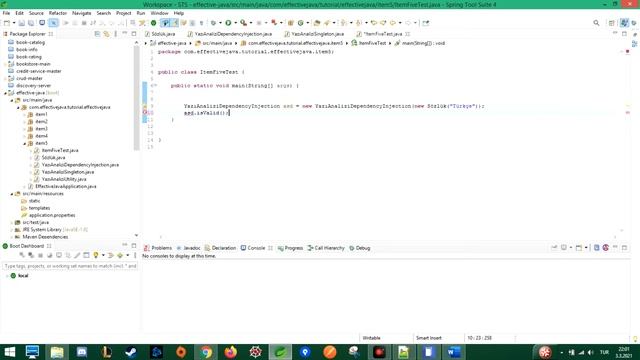The image size is (640, 360).
Task: Open Package Explorer view menu
Action: pos(116,34)
